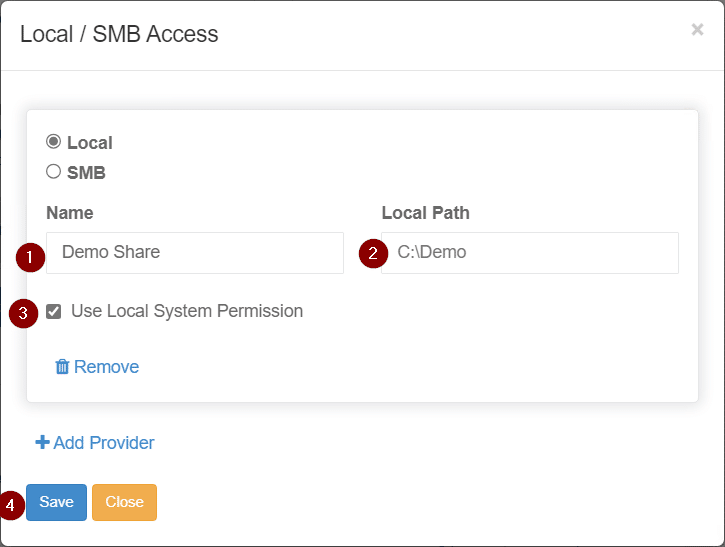The width and height of the screenshot is (725, 547).
Task: Dismiss the dialog with the X icon
Action: [697, 30]
